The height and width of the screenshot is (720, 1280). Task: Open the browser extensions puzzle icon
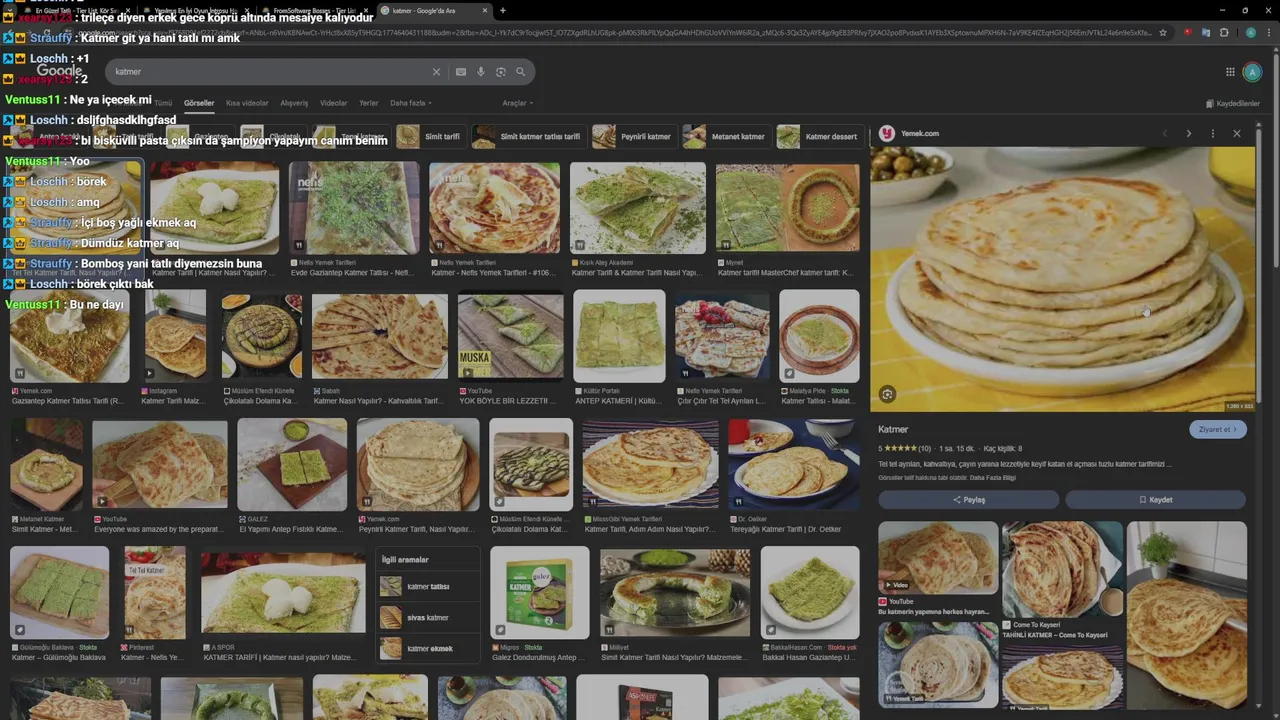pyautogui.click(x=1224, y=33)
